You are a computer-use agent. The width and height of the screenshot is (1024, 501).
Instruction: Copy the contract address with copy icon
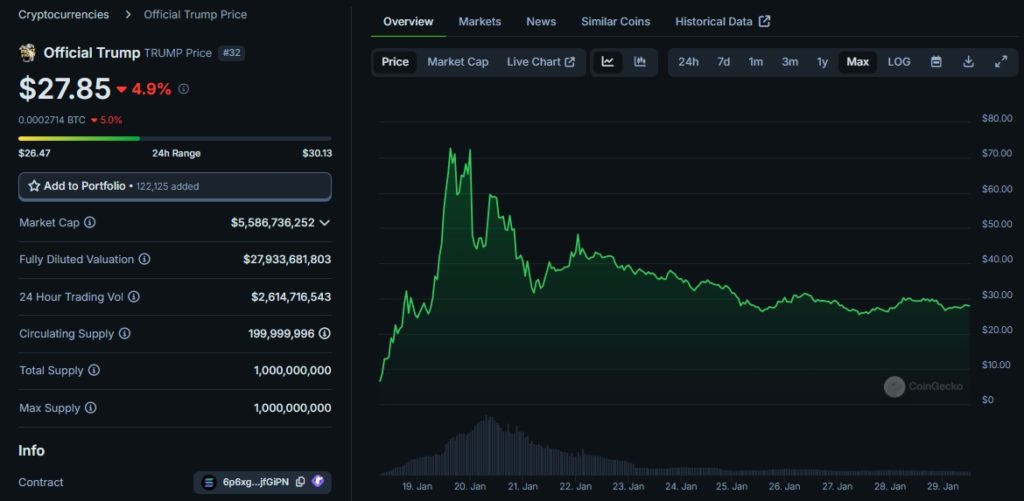pyautogui.click(x=300, y=482)
